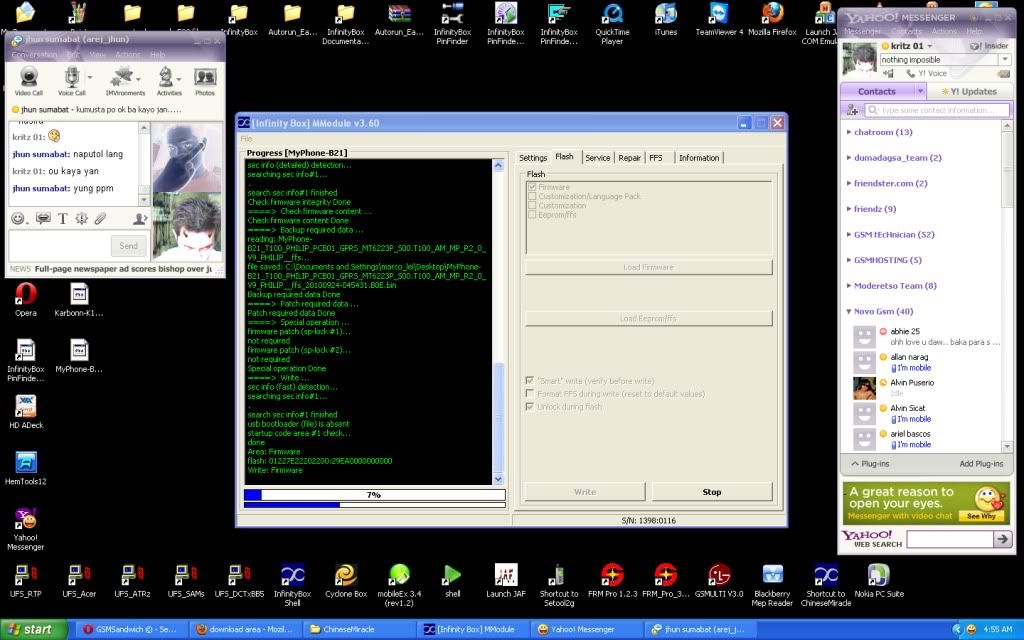Open mobileEx 3.4 desktop icon
1024x640 pixels.
pyautogui.click(x=399, y=585)
